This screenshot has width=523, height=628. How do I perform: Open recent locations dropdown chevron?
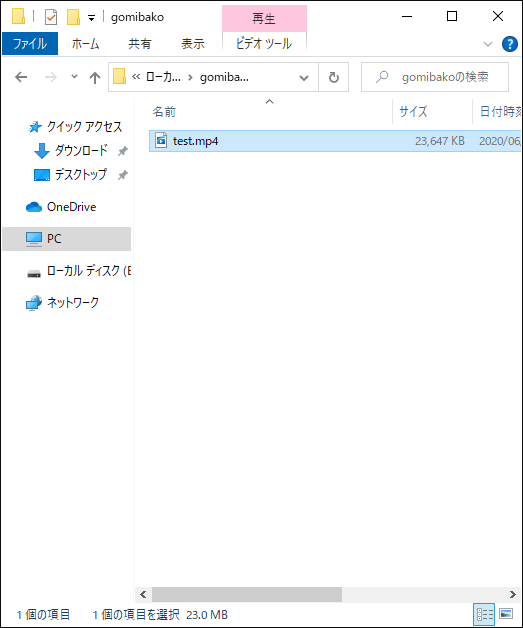coord(74,76)
